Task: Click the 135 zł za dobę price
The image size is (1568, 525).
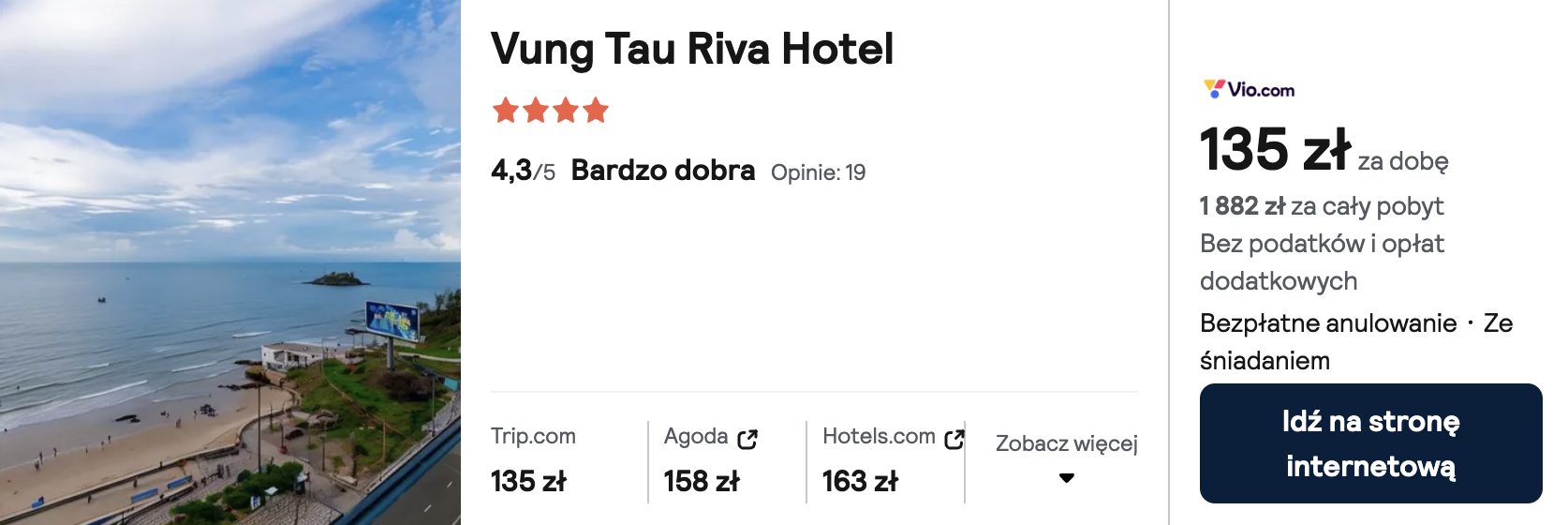Action: (1324, 150)
